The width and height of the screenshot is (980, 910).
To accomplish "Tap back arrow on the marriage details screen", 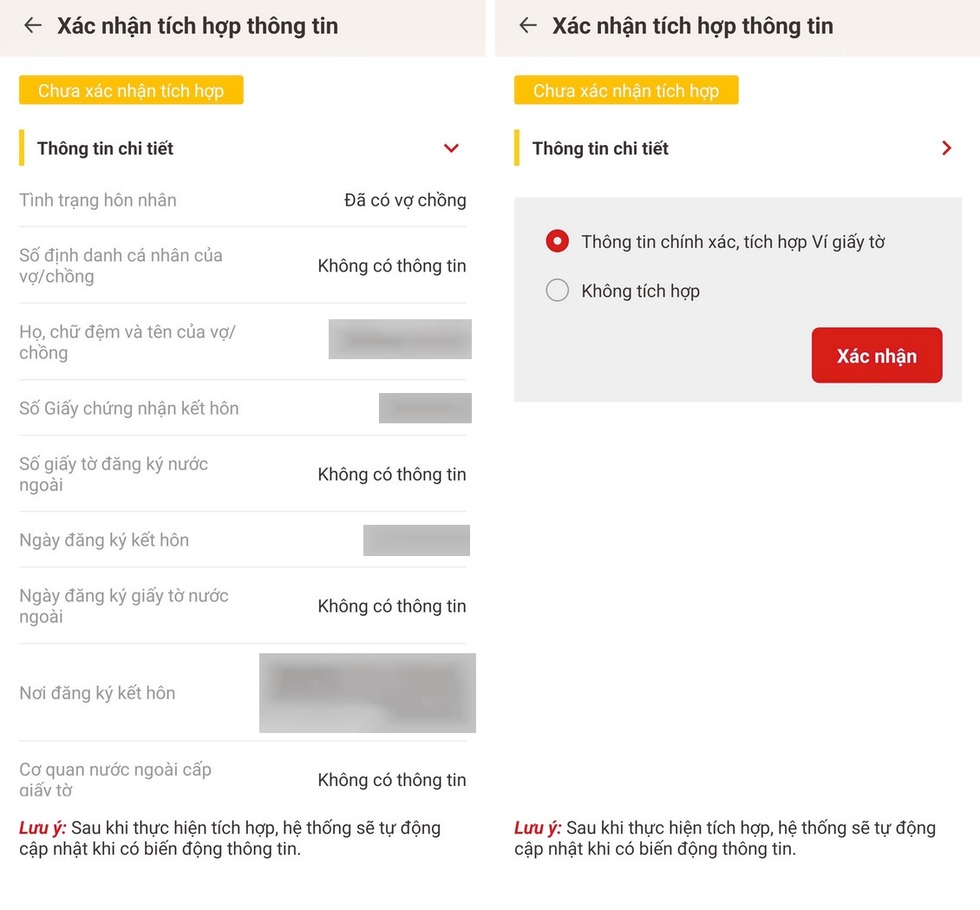I will [x=33, y=26].
